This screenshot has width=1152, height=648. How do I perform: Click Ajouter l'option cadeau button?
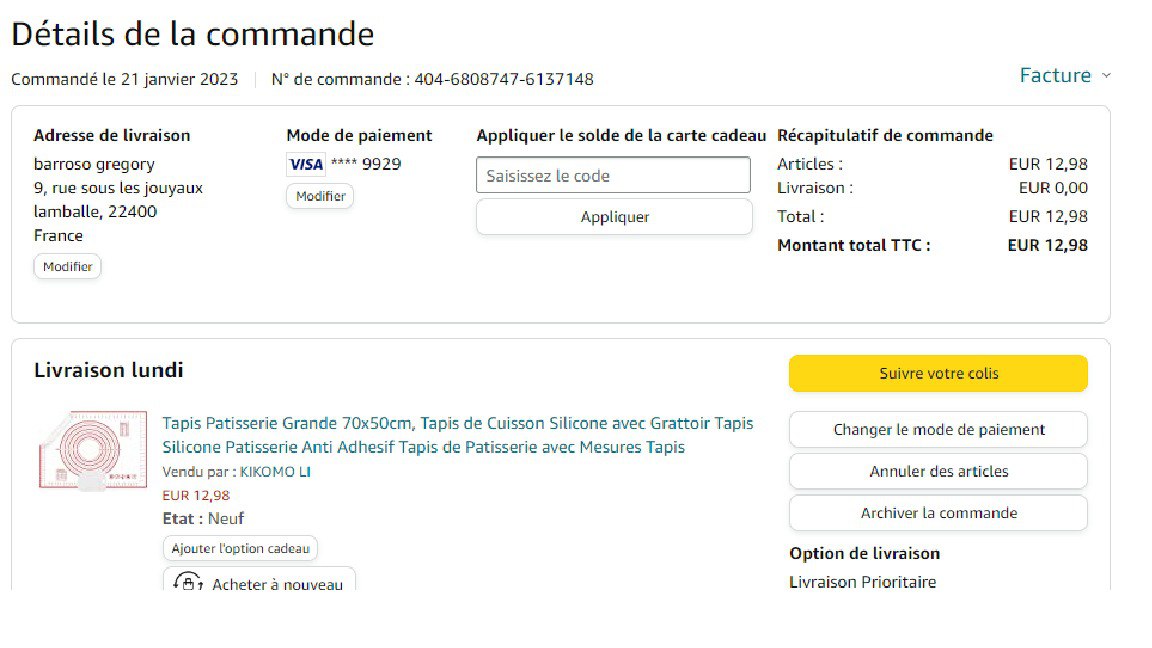(x=240, y=548)
